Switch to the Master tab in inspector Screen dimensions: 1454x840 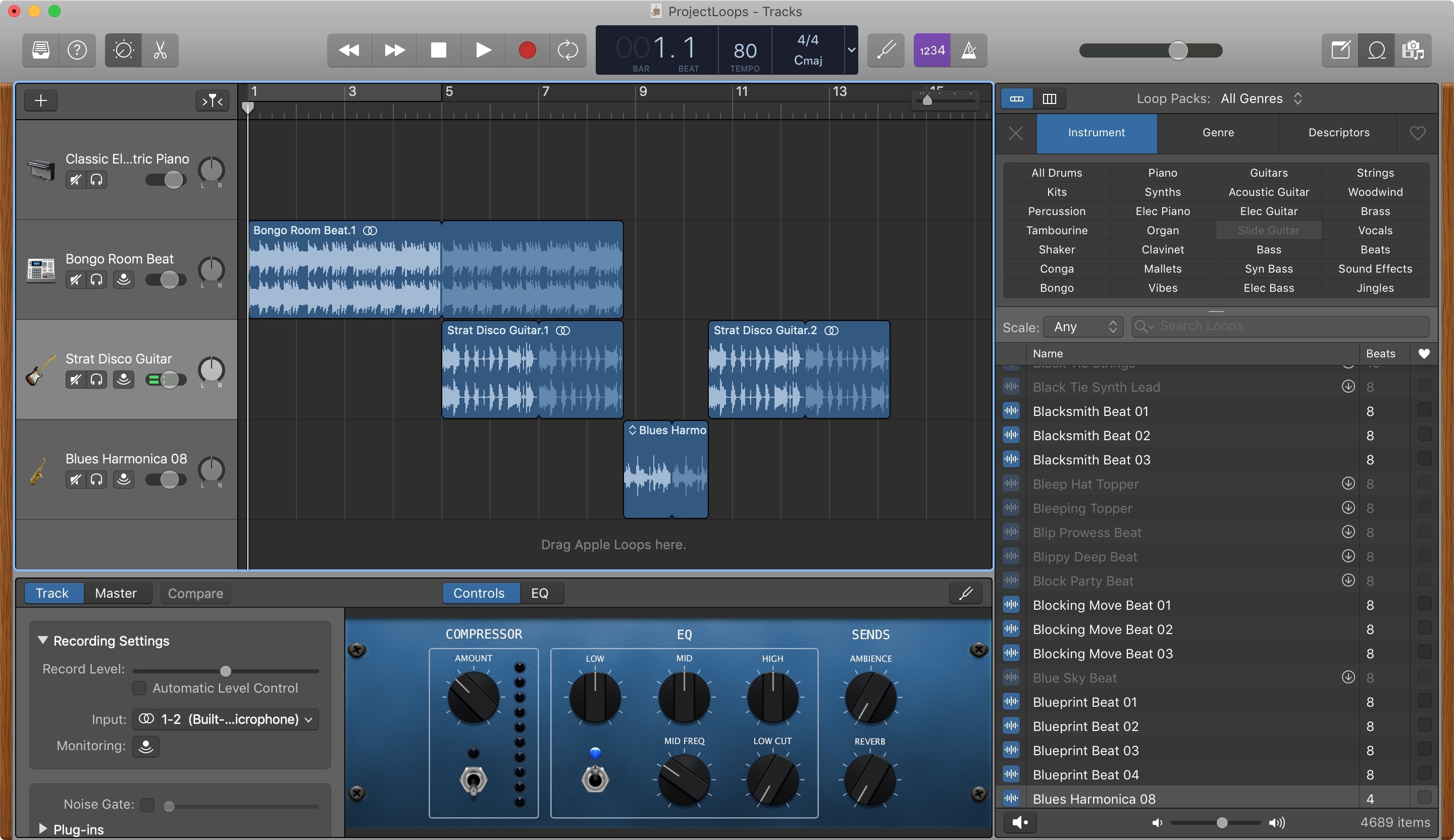click(115, 592)
